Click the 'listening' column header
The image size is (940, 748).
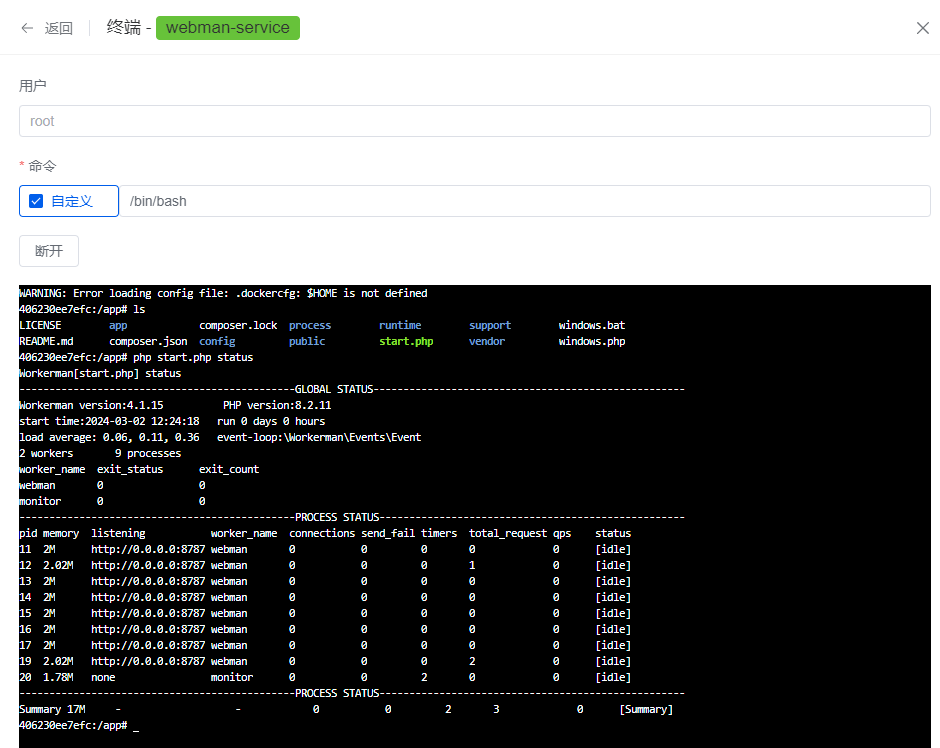118,533
